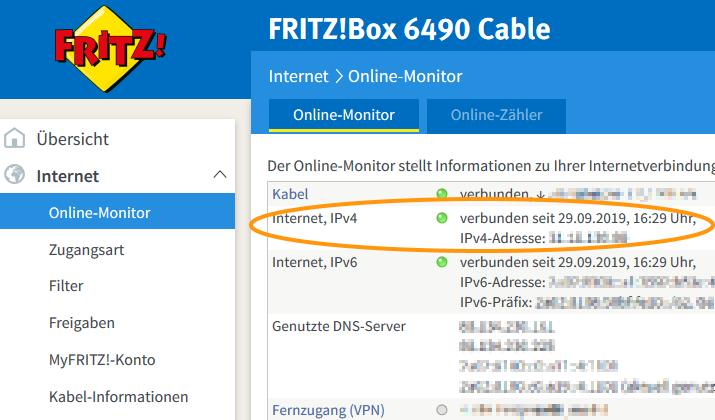Switch to the Online-Zähler tab

(x=497, y=115)
